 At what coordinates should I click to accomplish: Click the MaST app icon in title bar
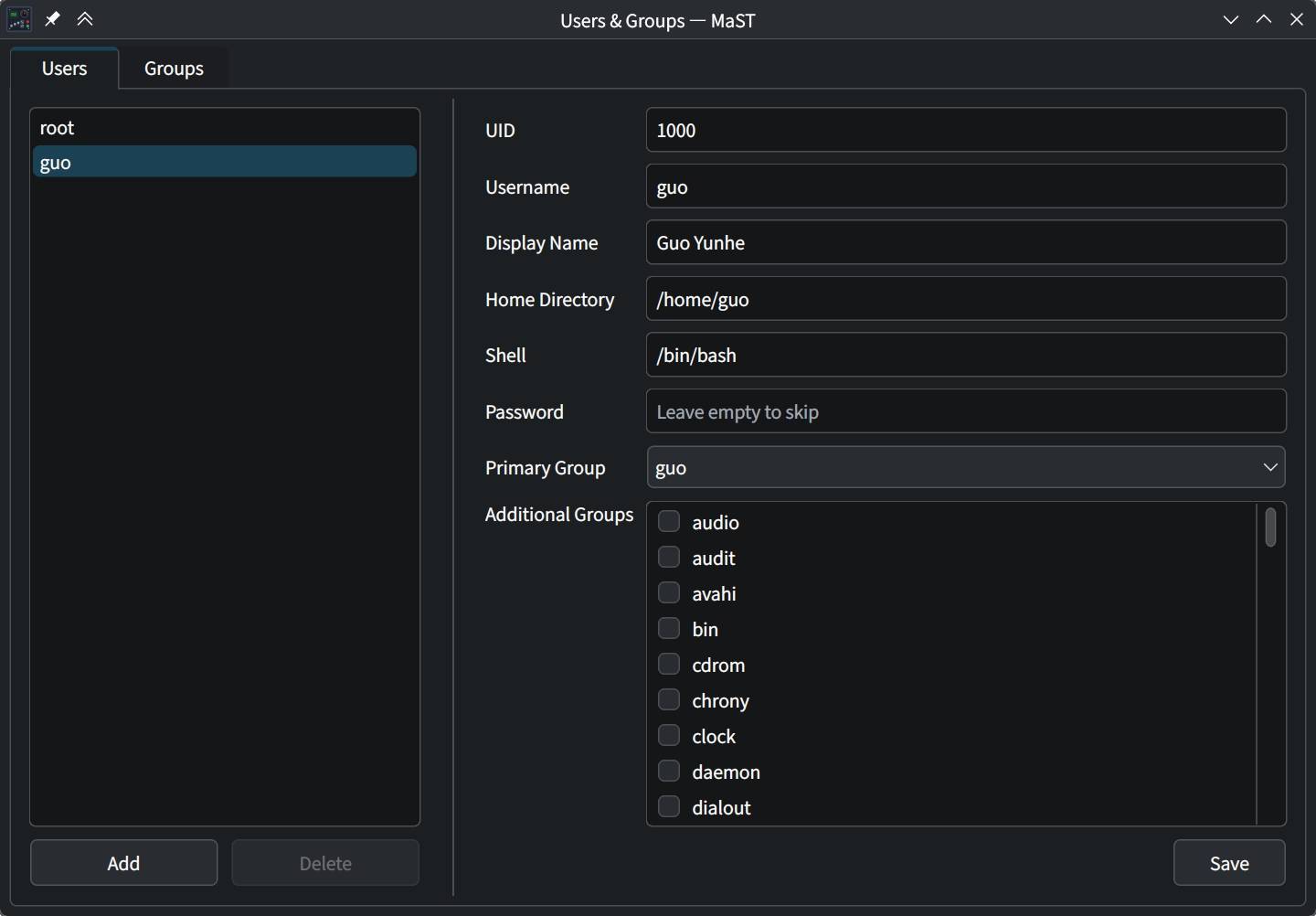point(19,19)
